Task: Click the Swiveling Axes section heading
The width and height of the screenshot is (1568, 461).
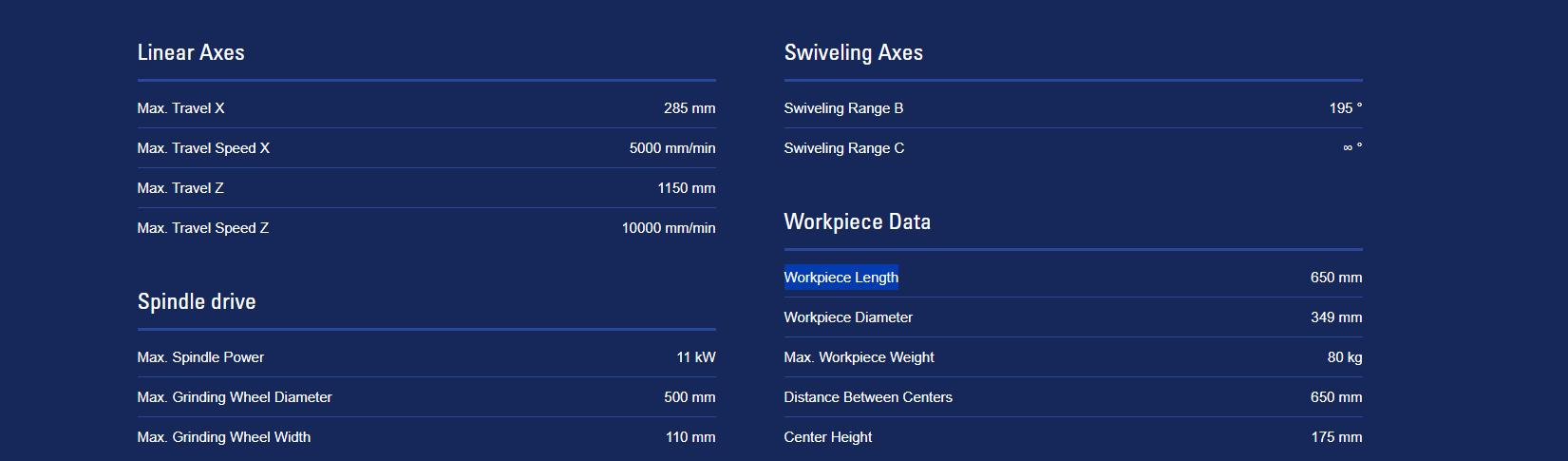Action: [x=853, y=53]
